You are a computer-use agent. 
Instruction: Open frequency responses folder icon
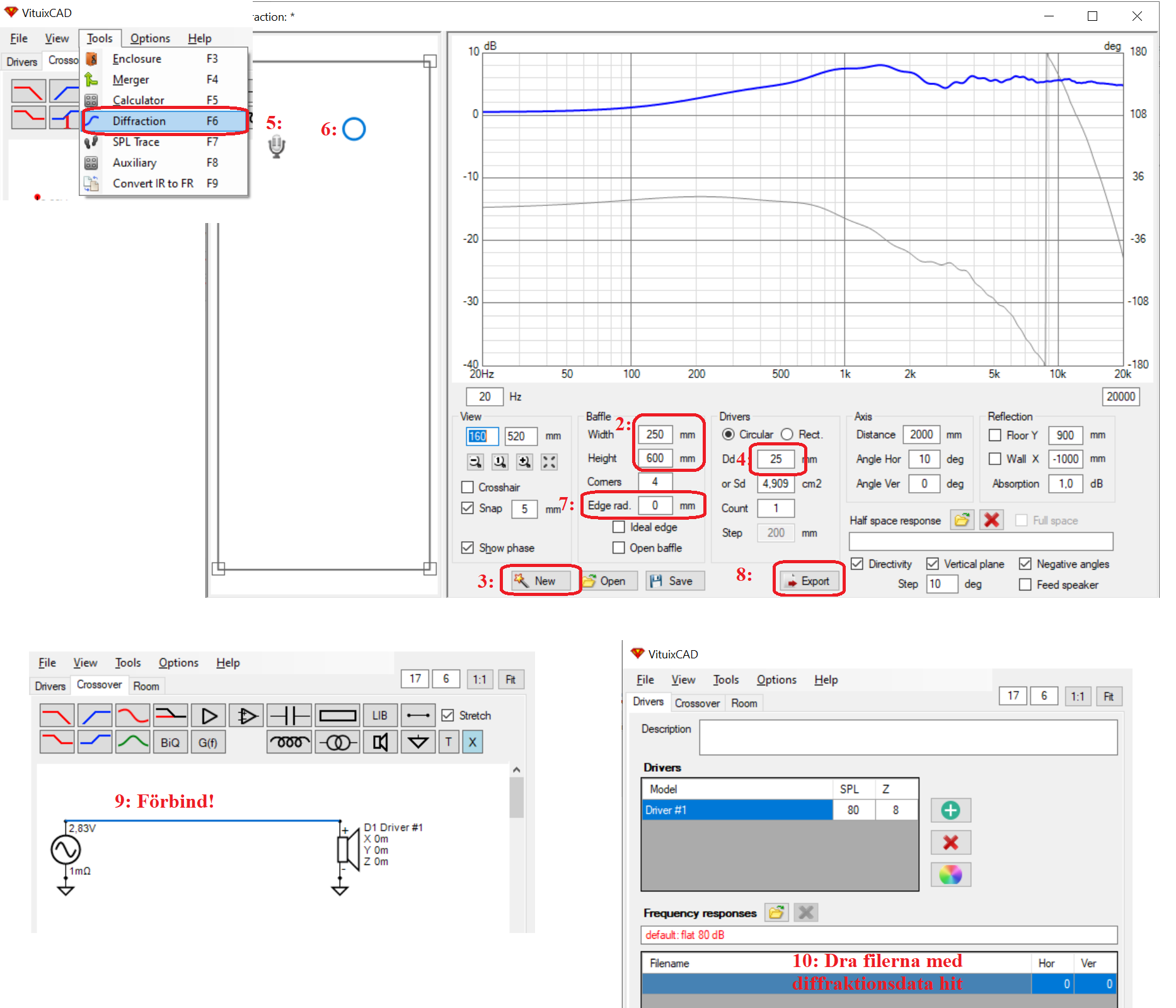point(776,912)
